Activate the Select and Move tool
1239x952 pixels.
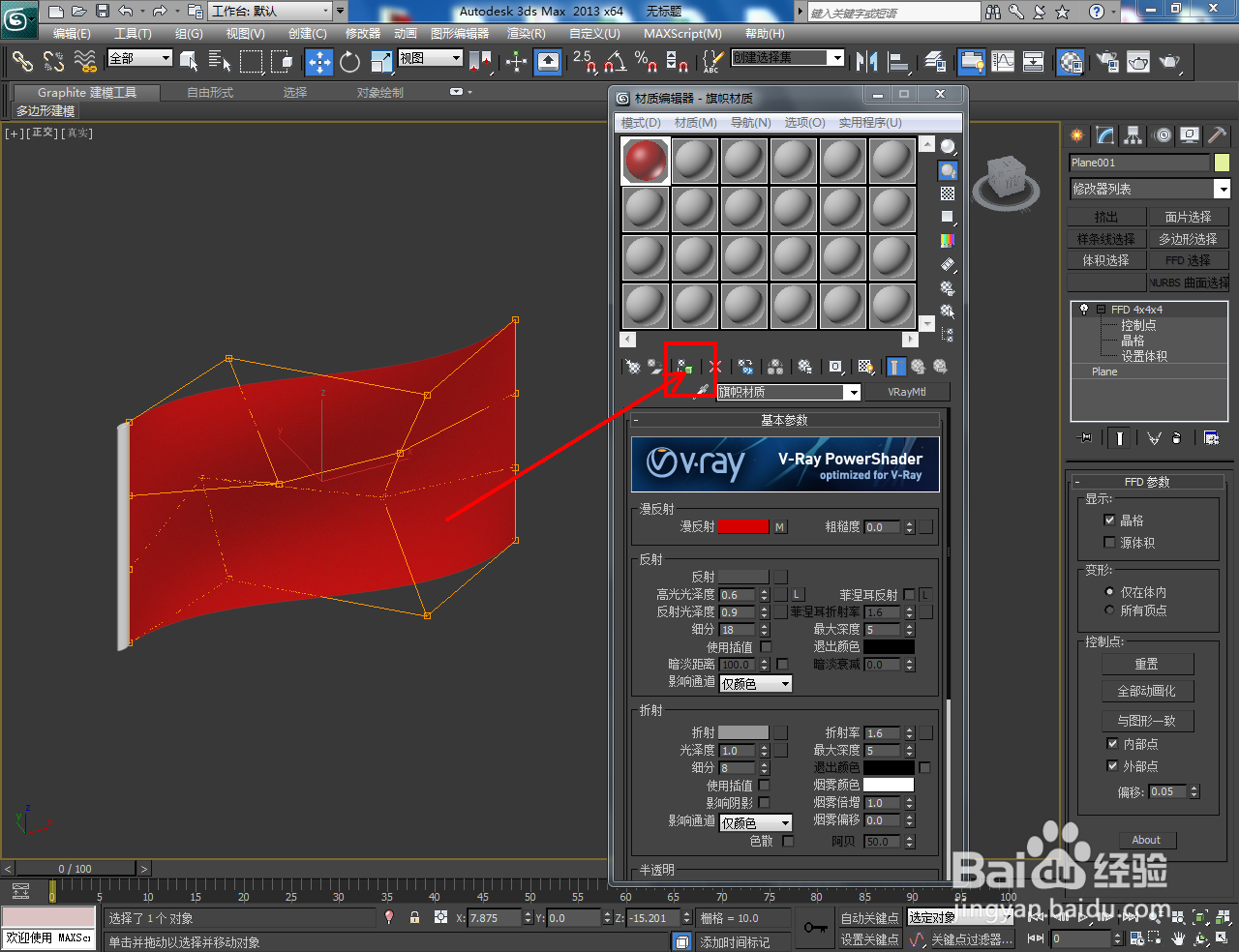click(318, 62)
